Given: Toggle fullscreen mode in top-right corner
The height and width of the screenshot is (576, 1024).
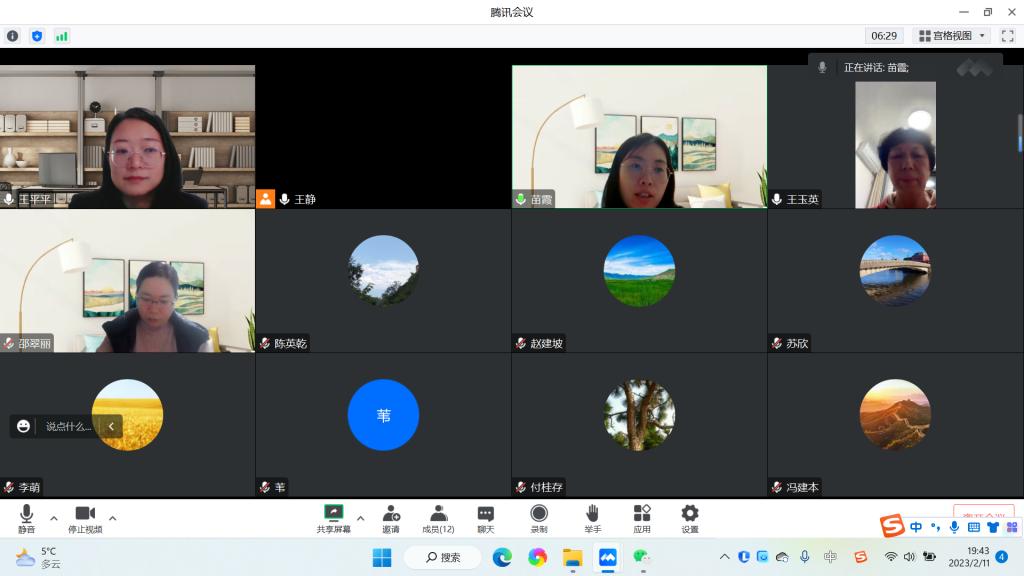Looking at the screenshot, I should pos(1007,36).
